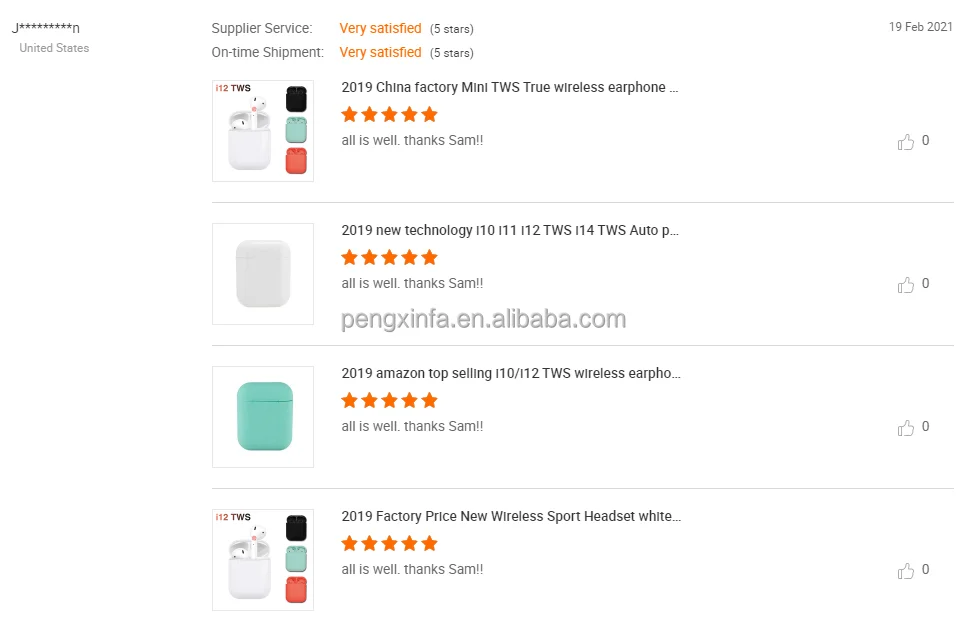Open '2019 amazon top selling i10/i12' product link
Screen dimensions: 967x640
(510, 374)
